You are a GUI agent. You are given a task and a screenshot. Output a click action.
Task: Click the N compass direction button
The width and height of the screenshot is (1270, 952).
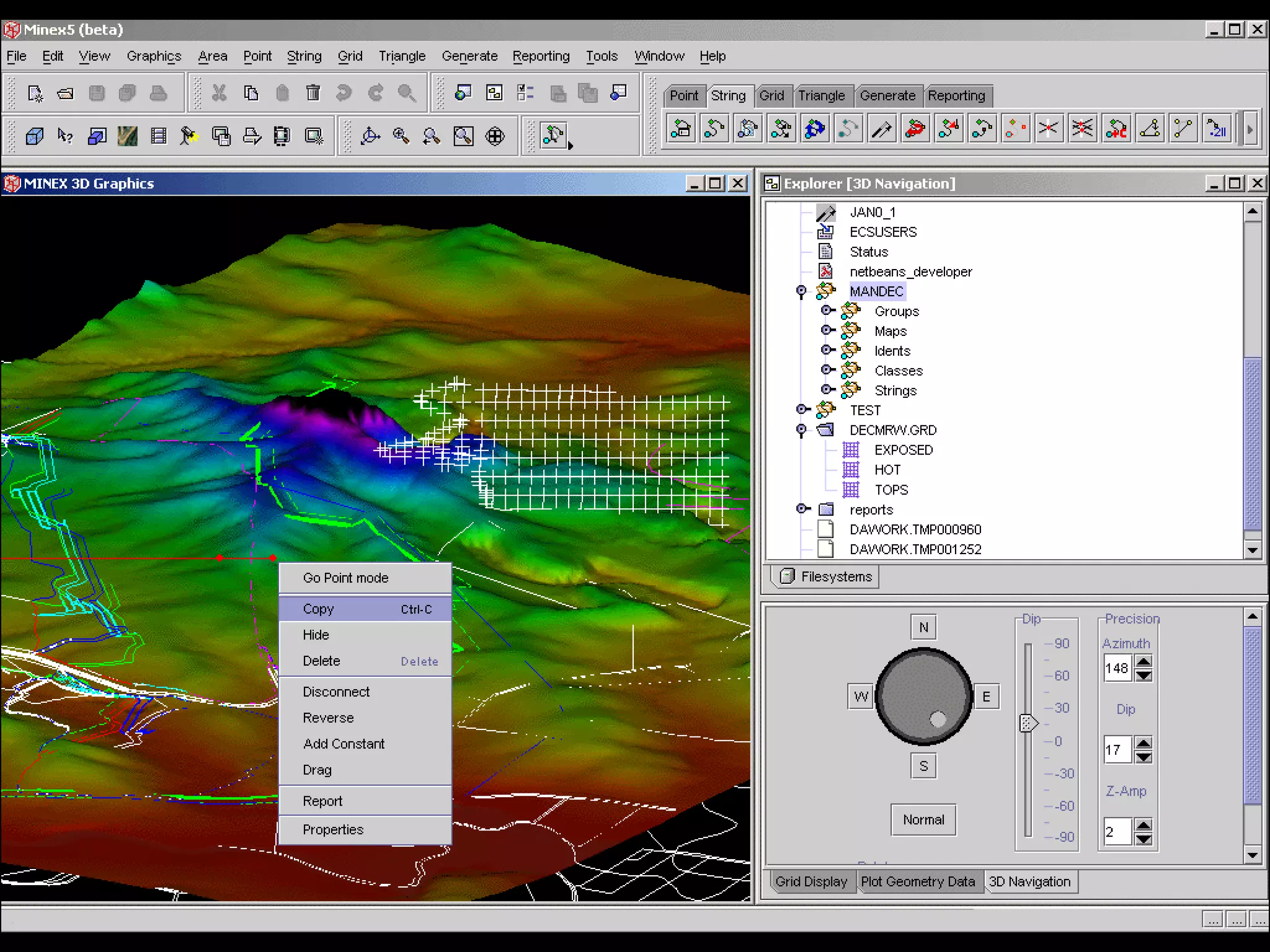coord(923,627)
